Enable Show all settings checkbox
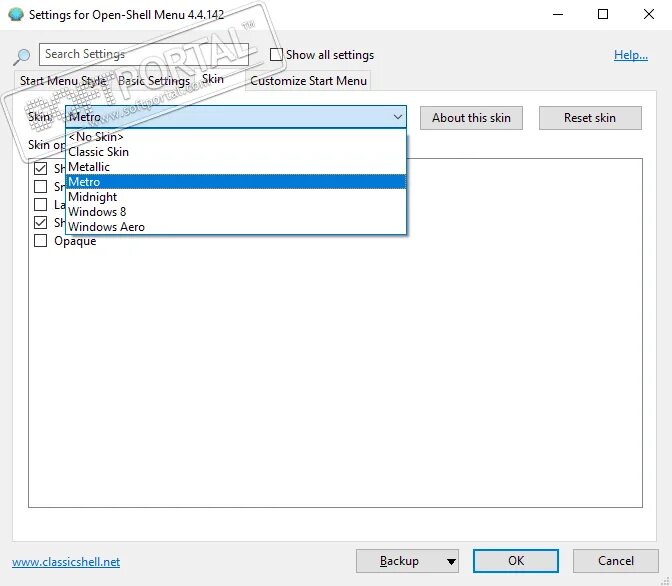 [276, 54]
